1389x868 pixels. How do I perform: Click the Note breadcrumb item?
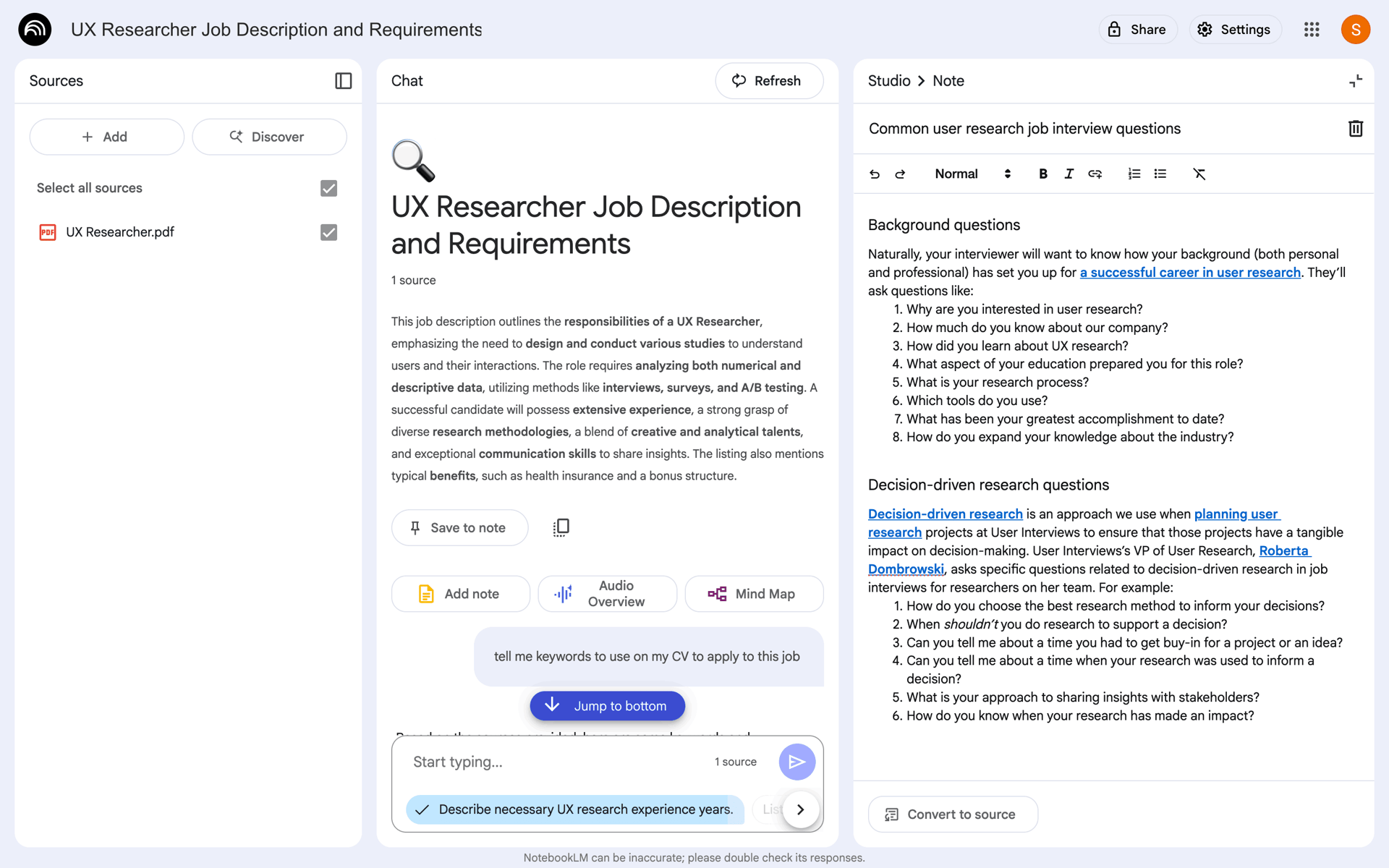[x=948, y=81]
